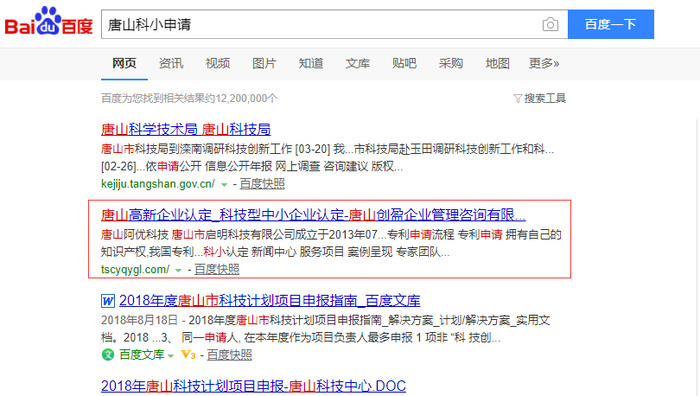Open the 图片 tab
The width and height of the screenshot is (700, 396).
pyautogui.click(x=264, y=63)
